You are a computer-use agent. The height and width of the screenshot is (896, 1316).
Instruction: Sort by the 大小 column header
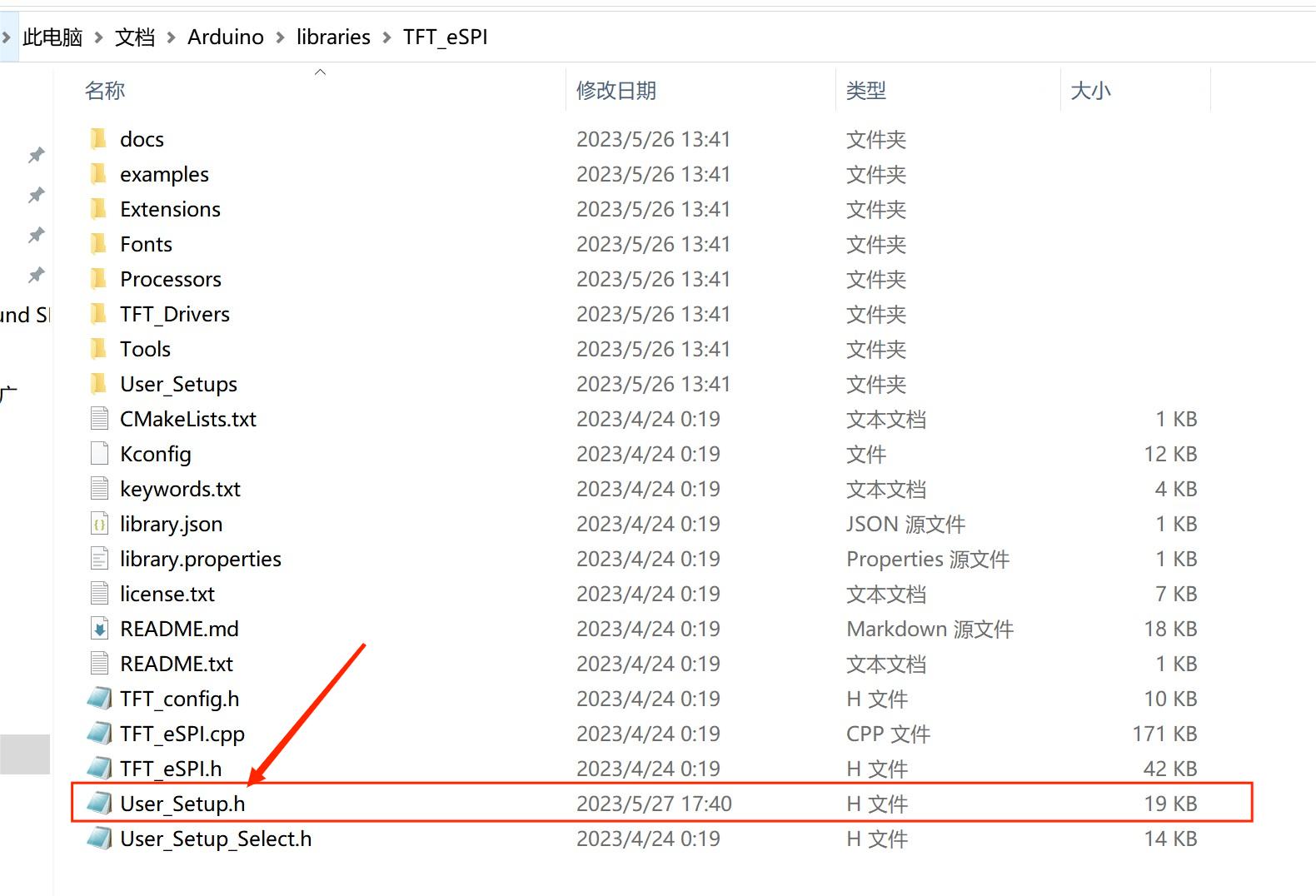point(1091,91)
